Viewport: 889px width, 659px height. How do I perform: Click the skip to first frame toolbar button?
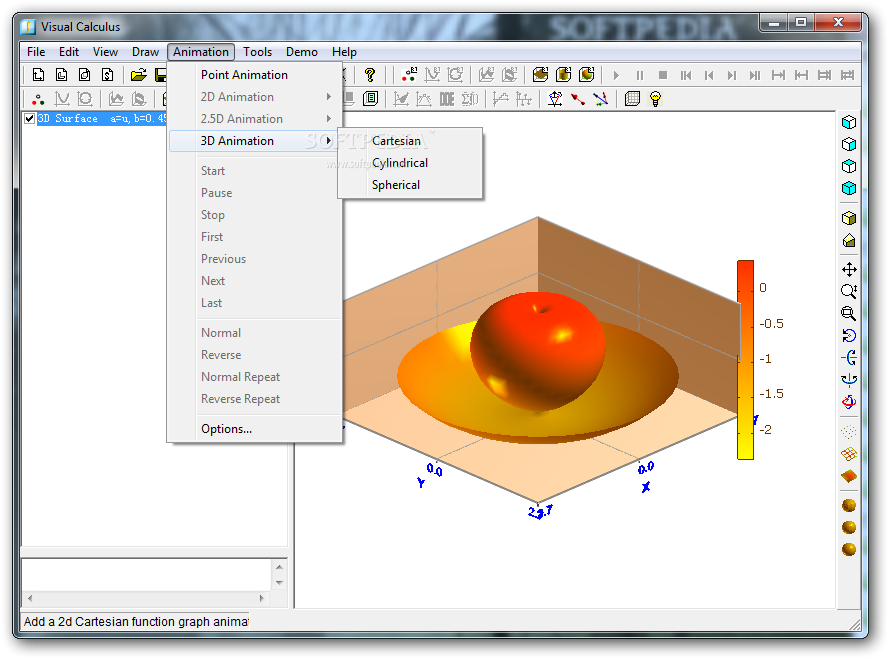686,75
